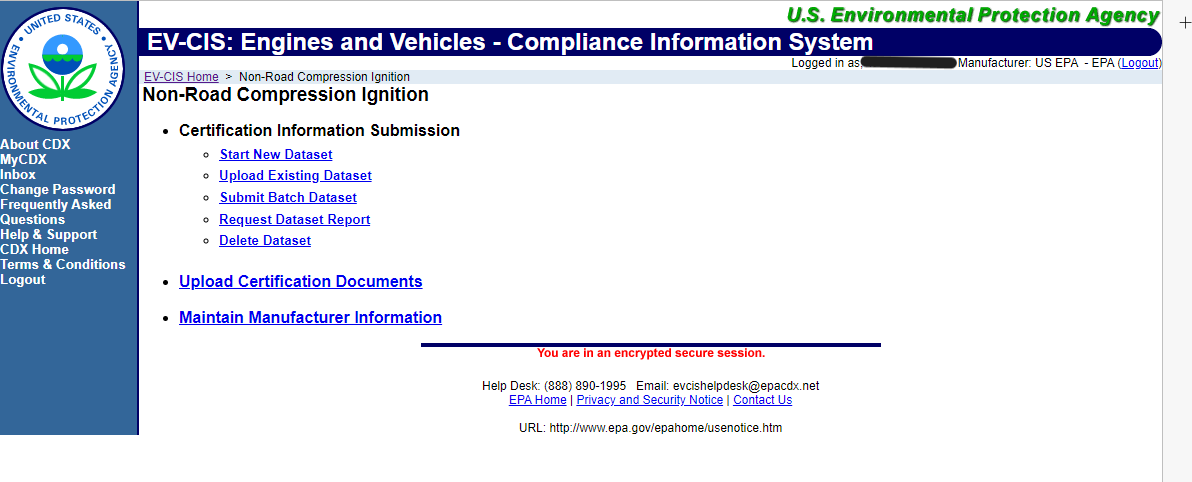
Task: Open About CDX in sidebar
Action: click(x=35, y=144)
